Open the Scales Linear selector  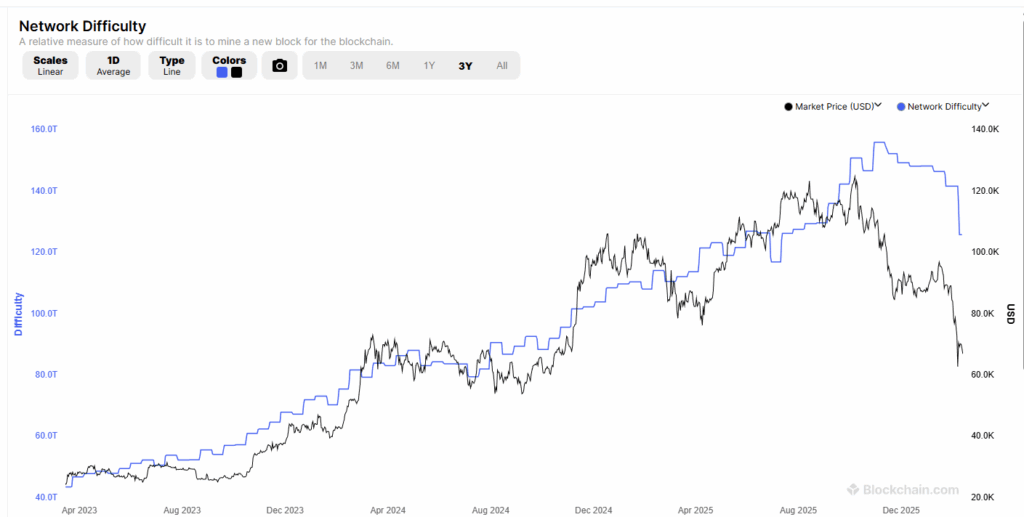click(50, 66)
